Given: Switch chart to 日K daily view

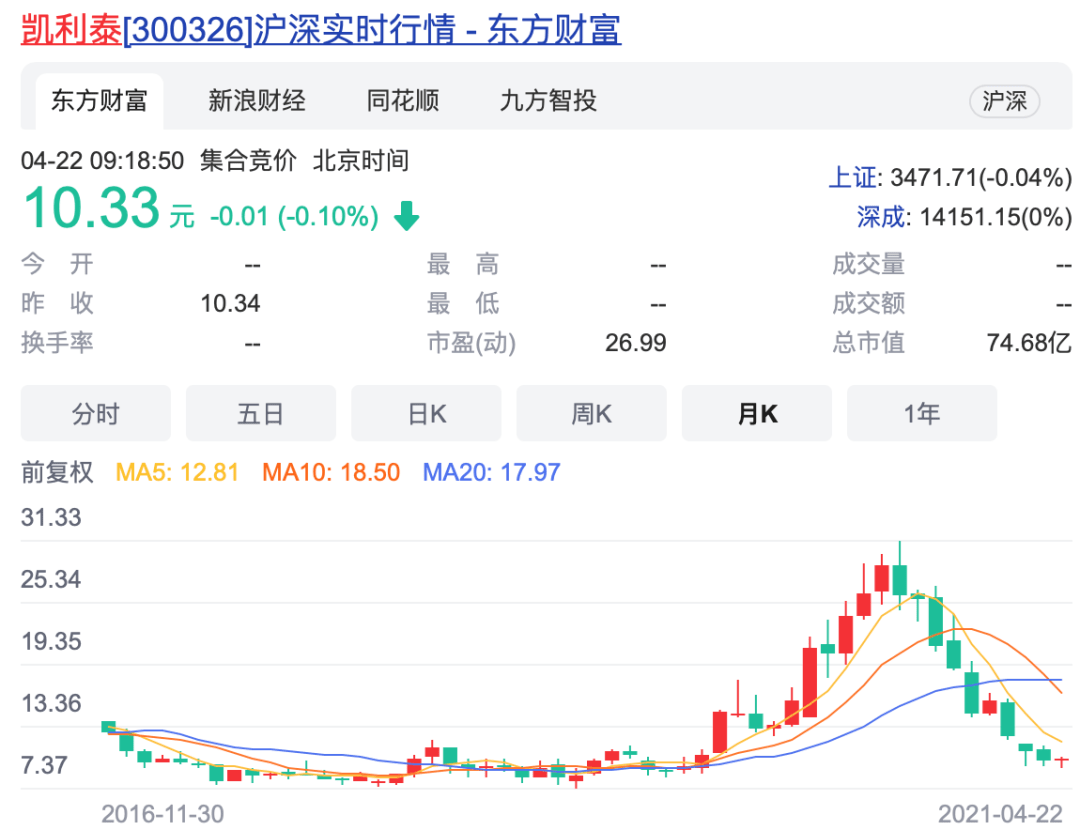Looking at the screenshot, I should coord(426,412).
